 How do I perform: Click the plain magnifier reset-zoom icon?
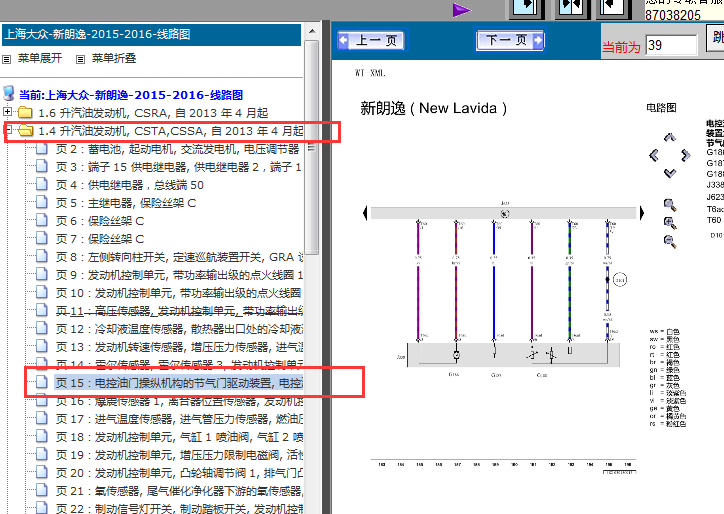tap(670, 205)
